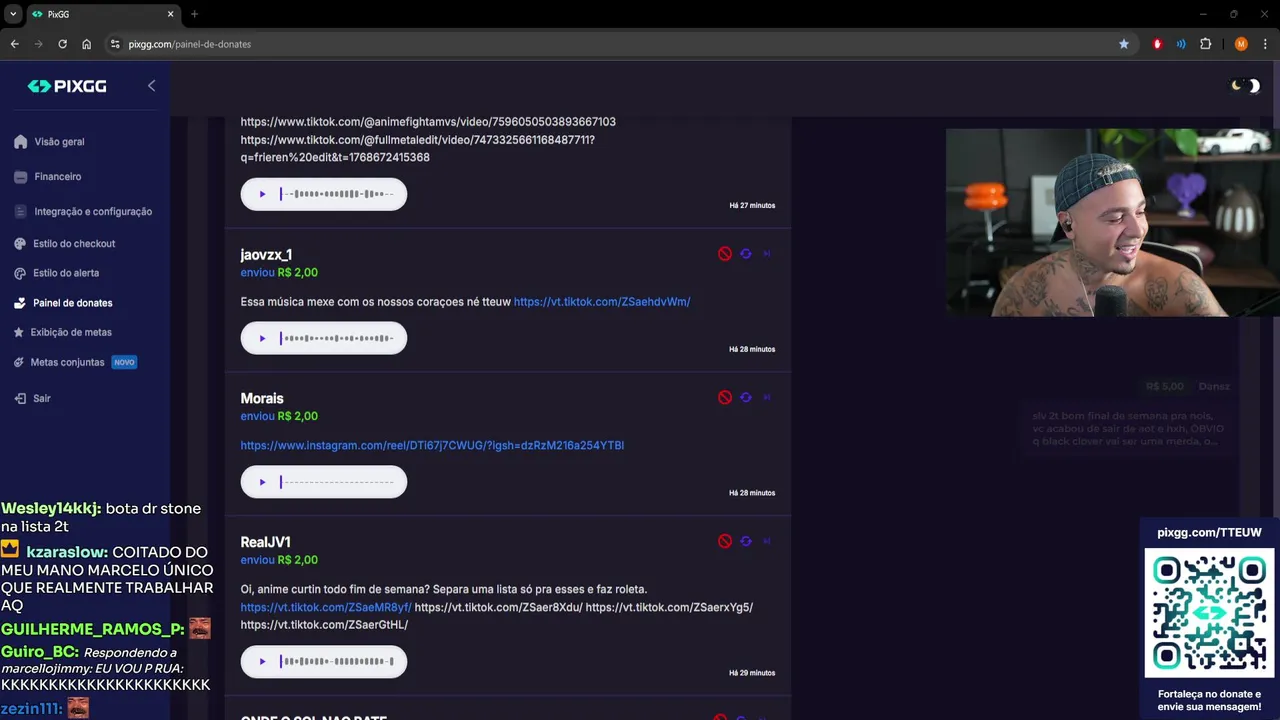This screenshot has width=1280, height=720.
Task: Click the 'Há 29 minutos' timestamp
Action: [x=752, y=673]
